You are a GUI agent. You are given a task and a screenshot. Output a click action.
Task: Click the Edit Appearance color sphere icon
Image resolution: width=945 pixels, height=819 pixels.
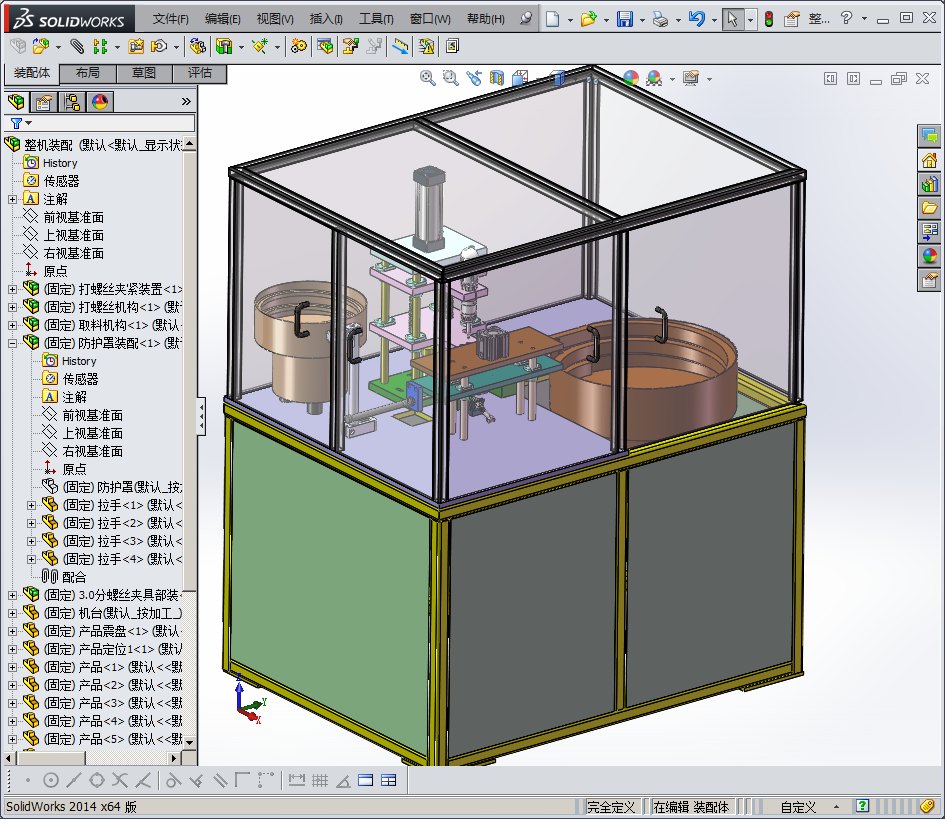(630, 78)
